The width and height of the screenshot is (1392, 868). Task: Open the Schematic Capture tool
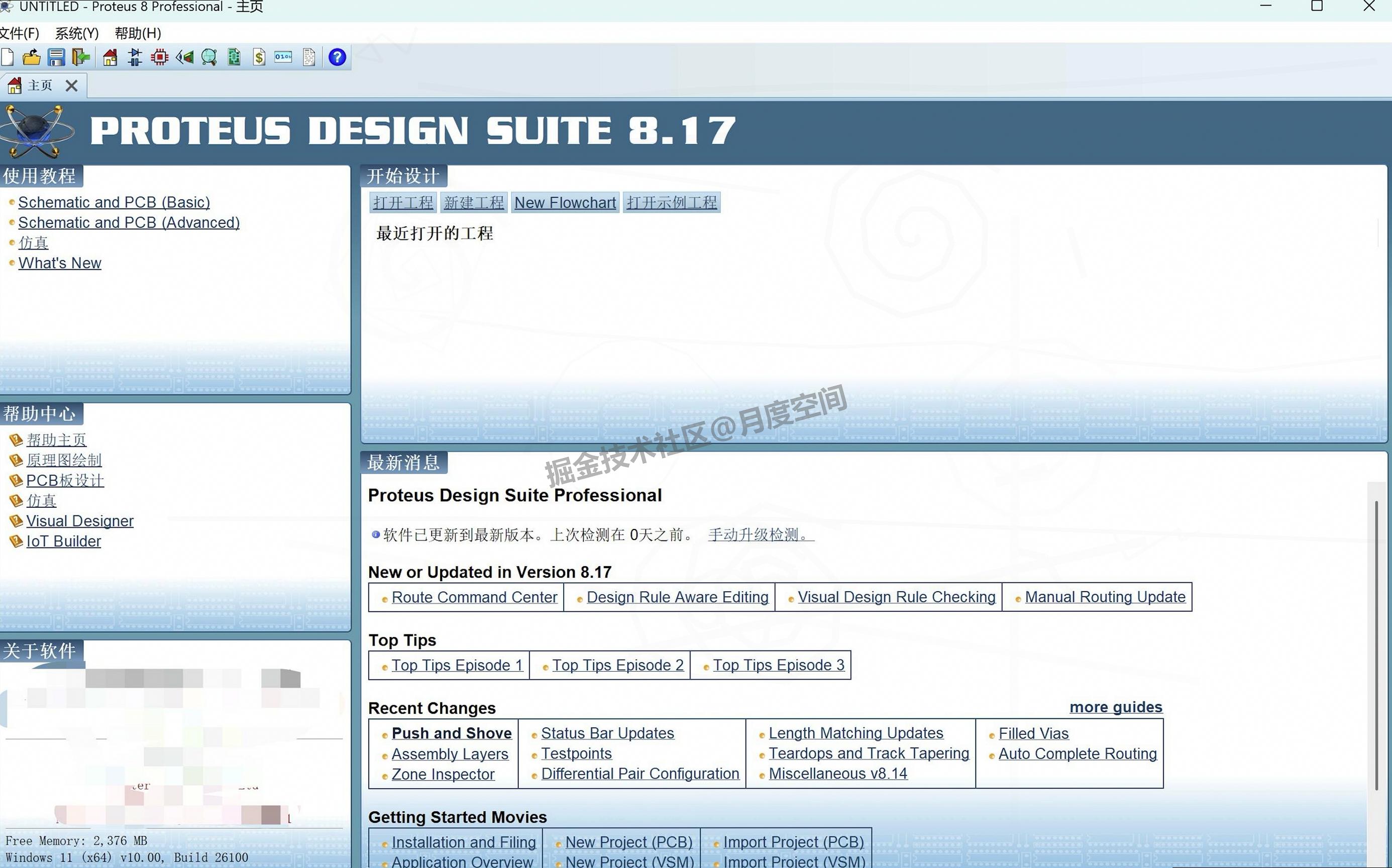point(134,57)
